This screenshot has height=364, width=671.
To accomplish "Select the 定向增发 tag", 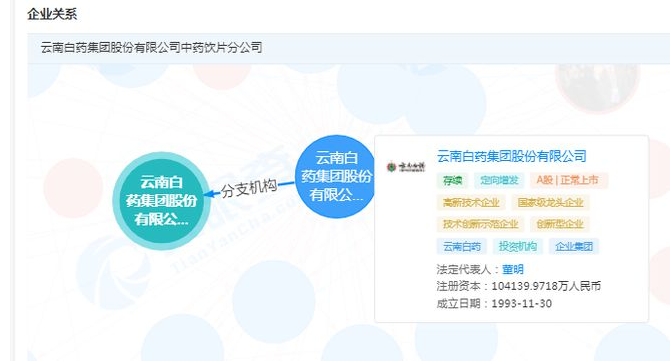I will click(499, 180).
